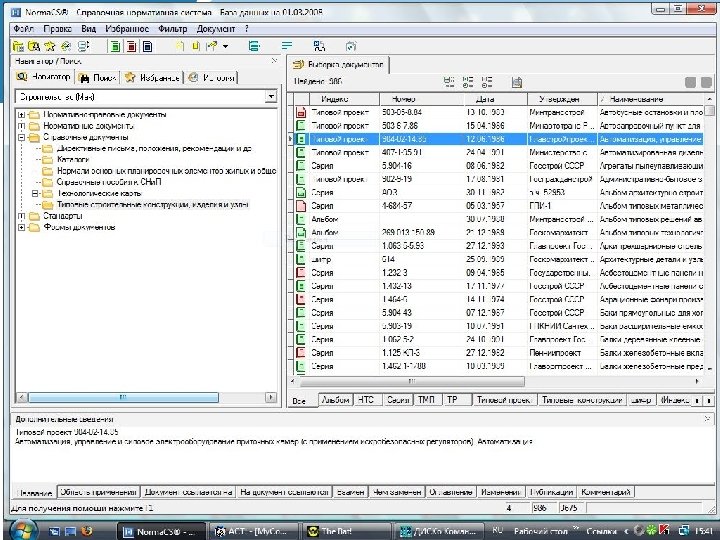Switch to the Избранное tab in navigator
The image size is (720, 540).
153,77
